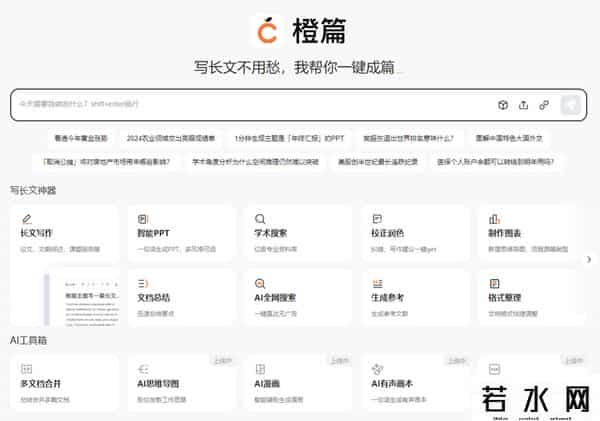The image size is (600, 421).
Task: Open the AI有声画本 tool card
Action: pos(416,384)
